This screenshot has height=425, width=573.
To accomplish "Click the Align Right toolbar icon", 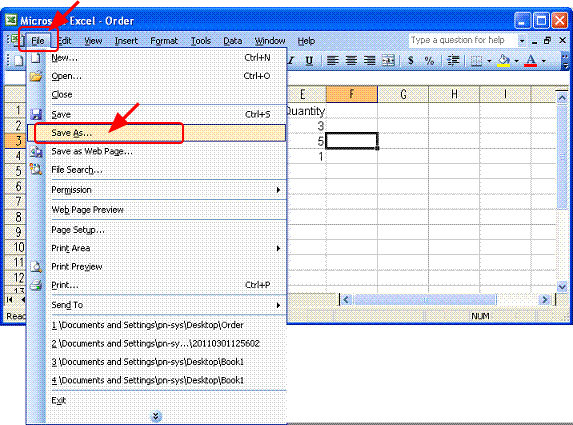I will coord(369,61).
